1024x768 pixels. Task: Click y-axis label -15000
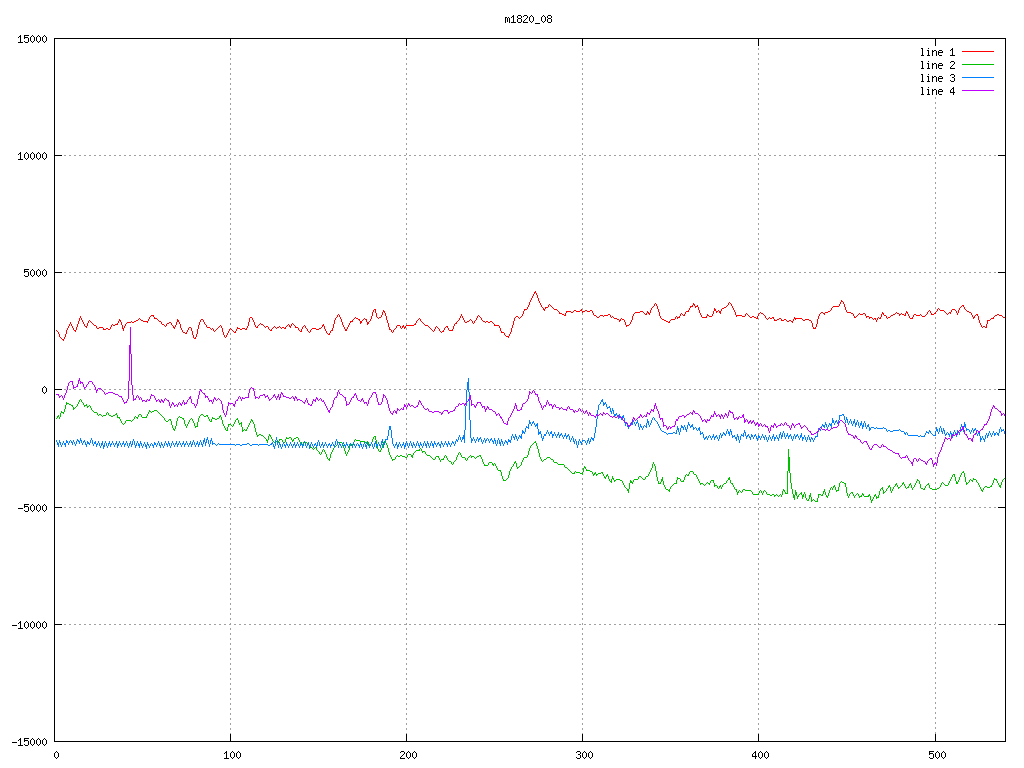[30, 742]
